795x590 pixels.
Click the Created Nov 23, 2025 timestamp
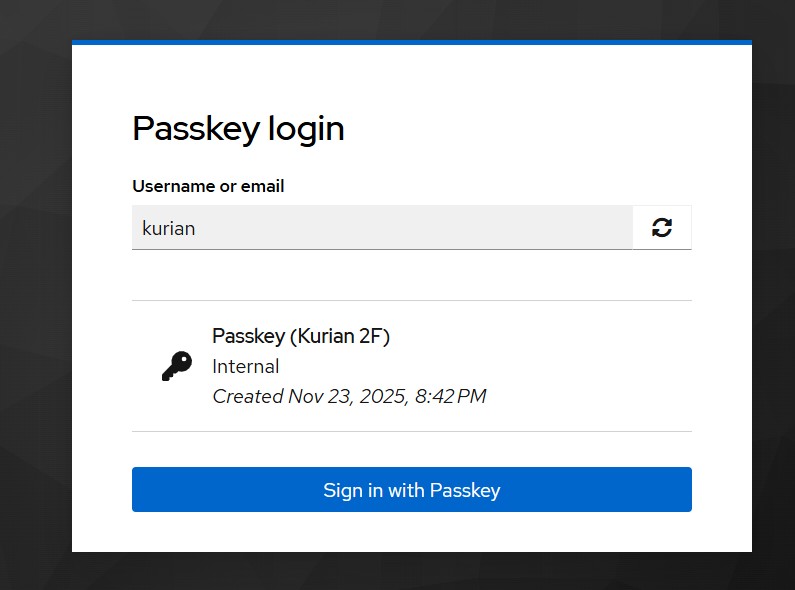coord(349,396)
